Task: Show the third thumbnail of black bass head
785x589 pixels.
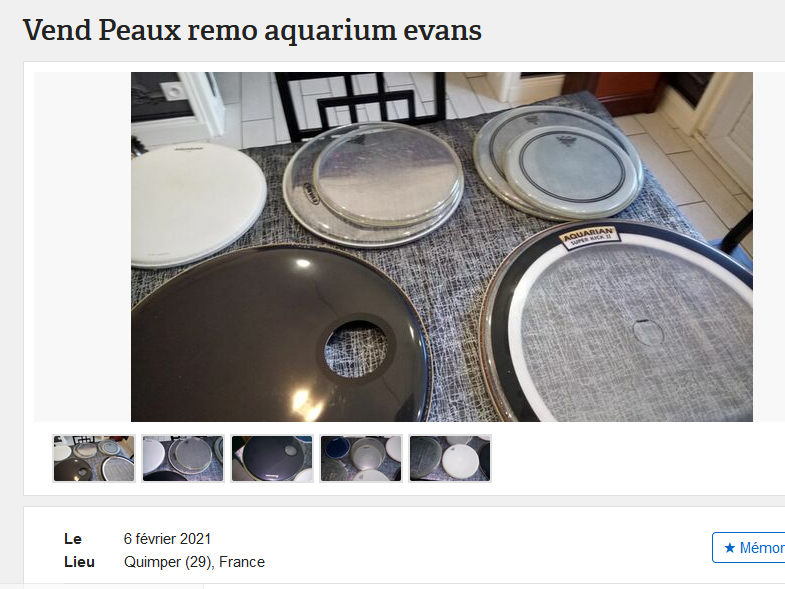Action: tap(272, 458)
